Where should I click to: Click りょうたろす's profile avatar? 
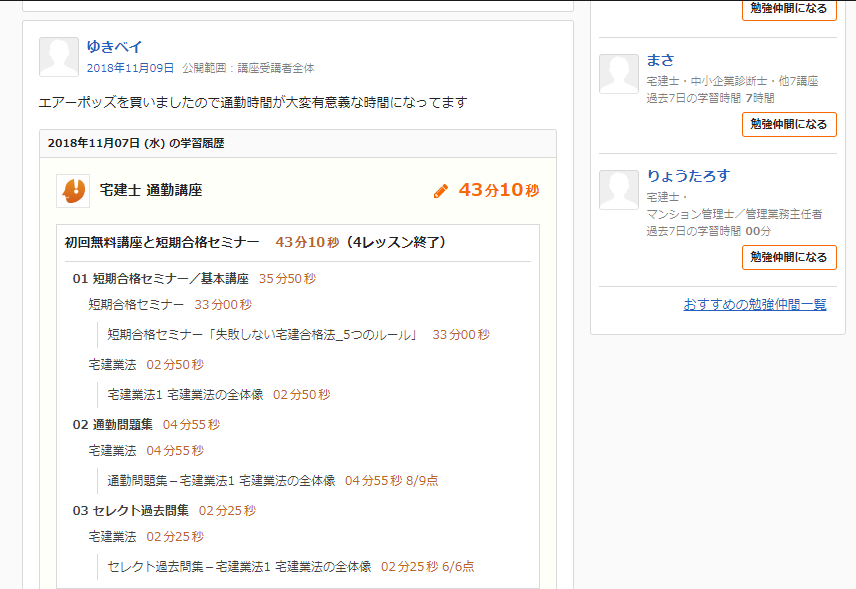(619, 190)
